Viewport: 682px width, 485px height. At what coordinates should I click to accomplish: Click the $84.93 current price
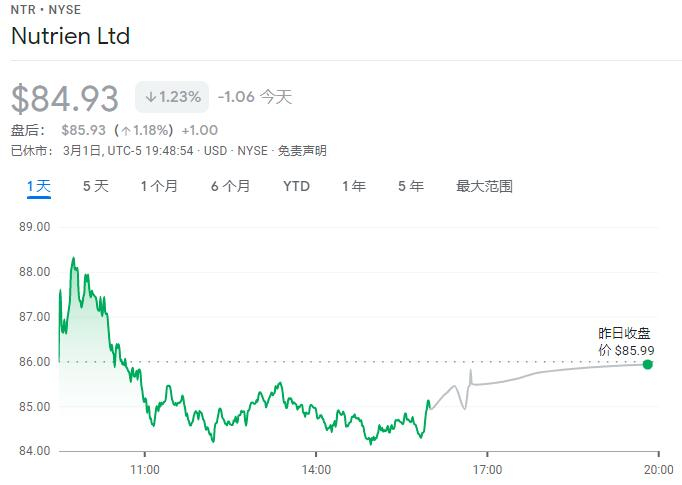coord(65,98)
